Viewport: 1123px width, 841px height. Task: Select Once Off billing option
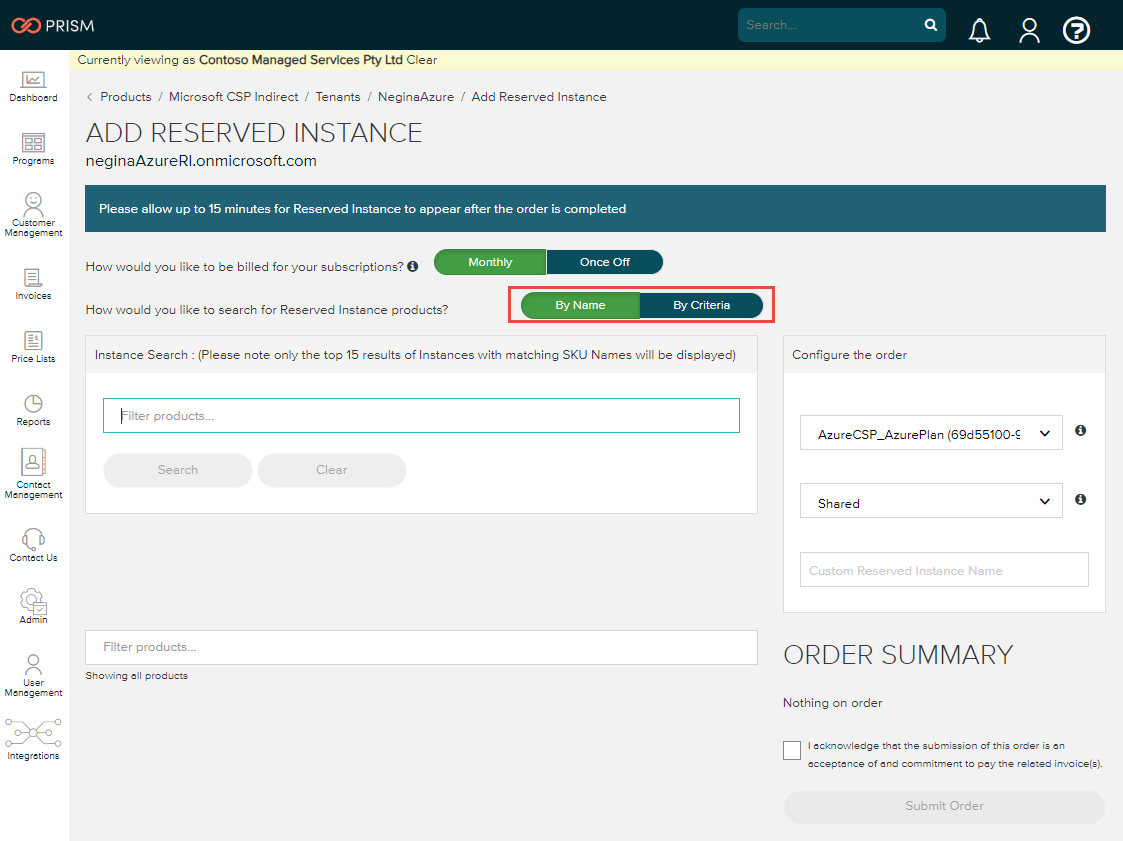click(605, 262)
